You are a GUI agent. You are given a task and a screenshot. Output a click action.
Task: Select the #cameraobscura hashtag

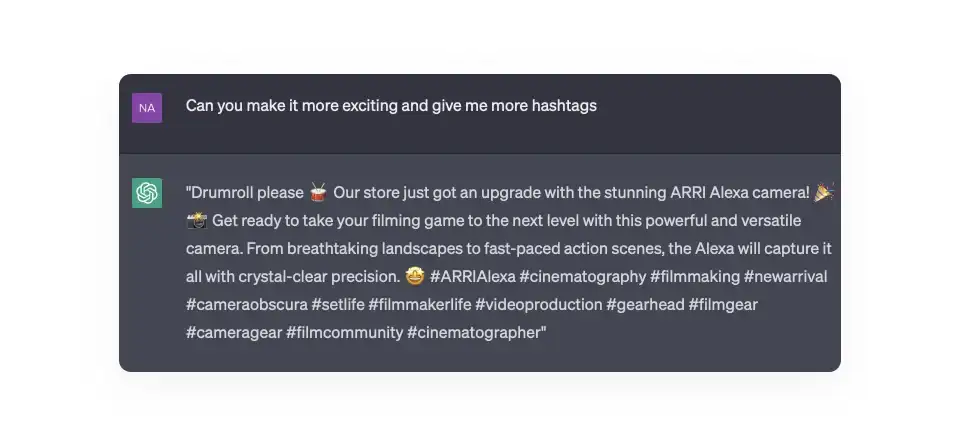click(x=244, y=304)
